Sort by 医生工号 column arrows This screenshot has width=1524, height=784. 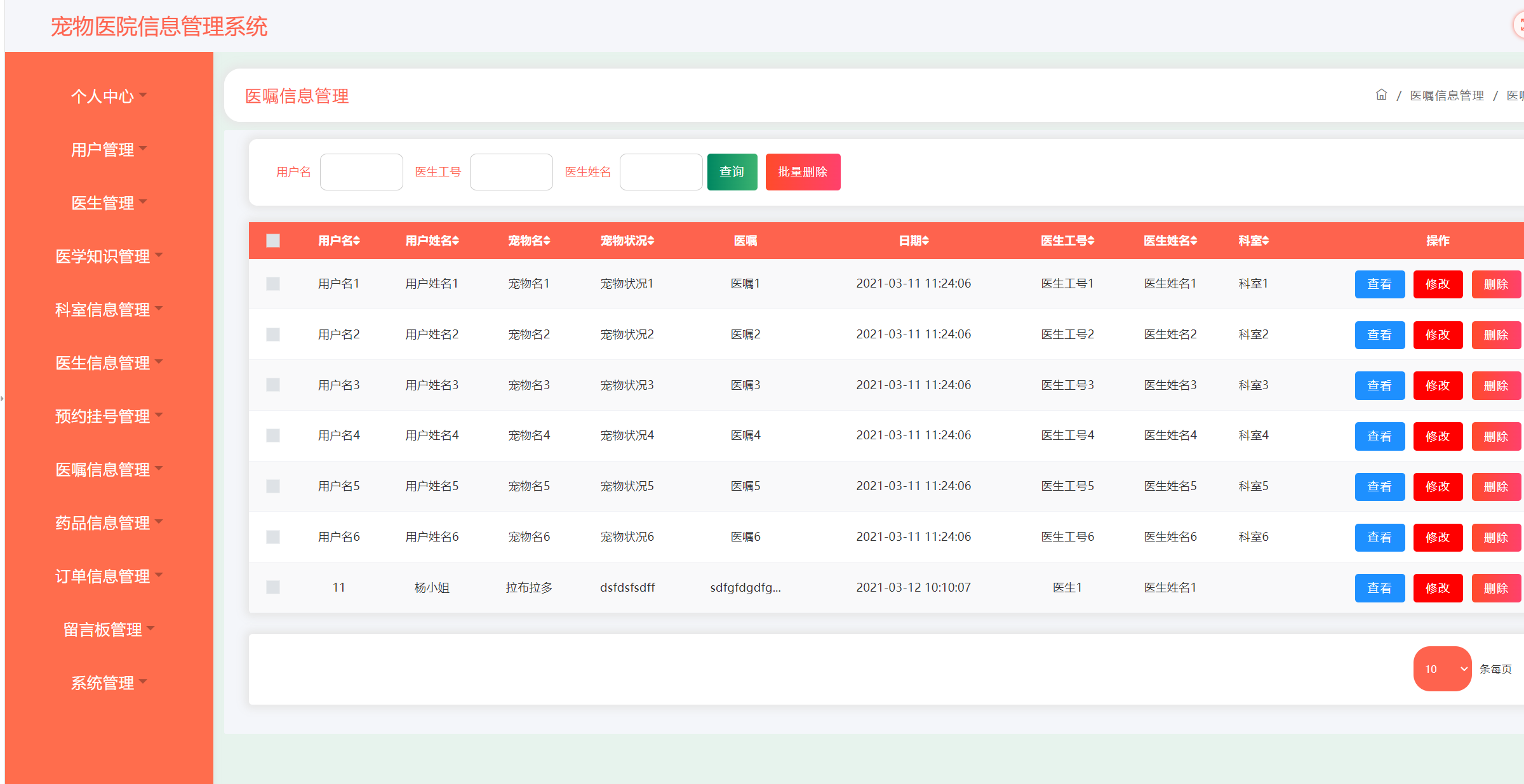pos(1091,241)
